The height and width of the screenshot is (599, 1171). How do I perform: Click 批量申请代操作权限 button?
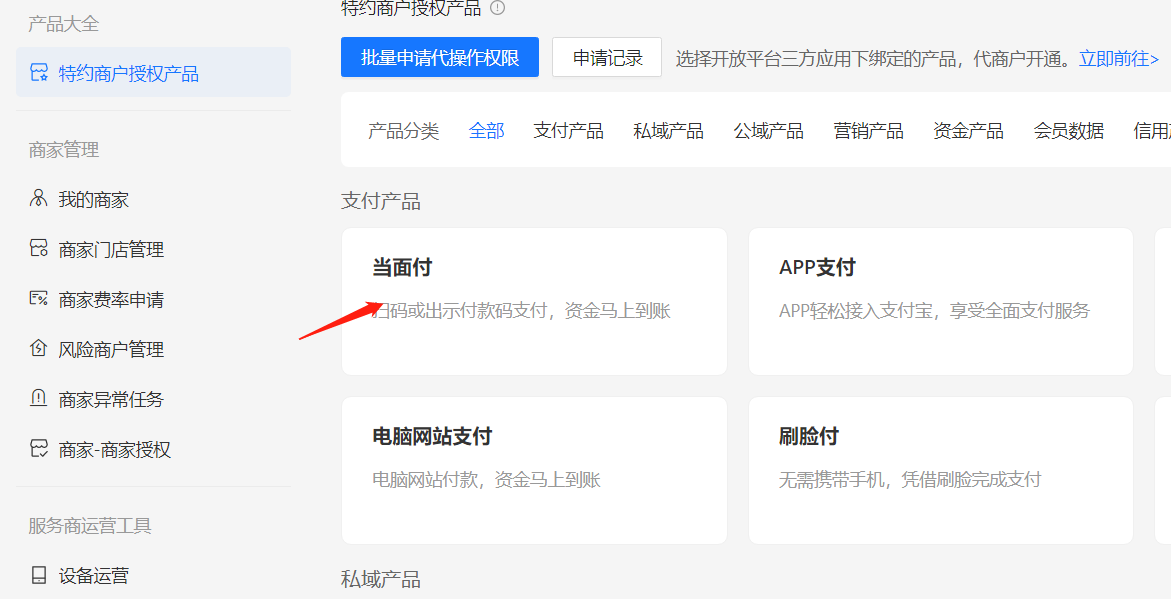point(440,58)
